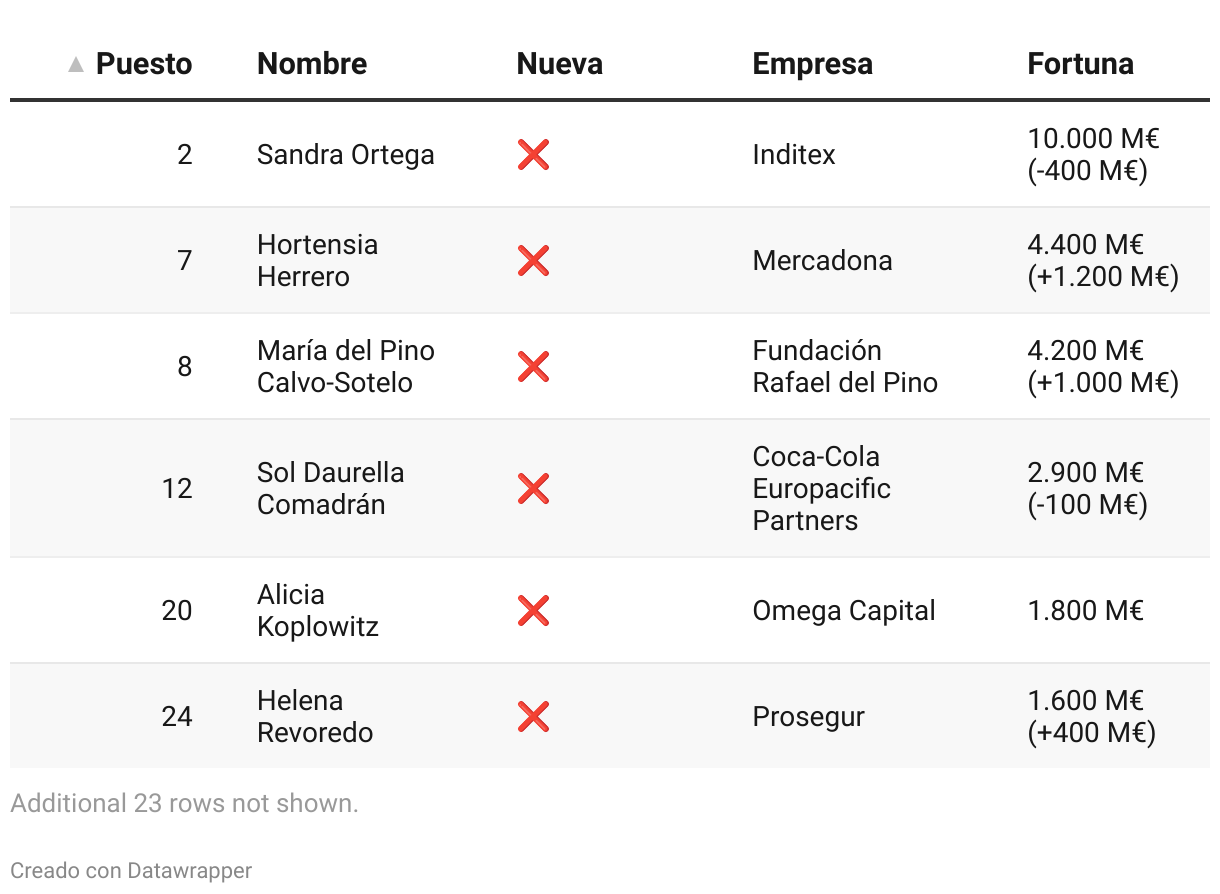
Task: Click the Fundación Rafael del Pino cell
Action: pyautogui.click(x=844, y=367)
